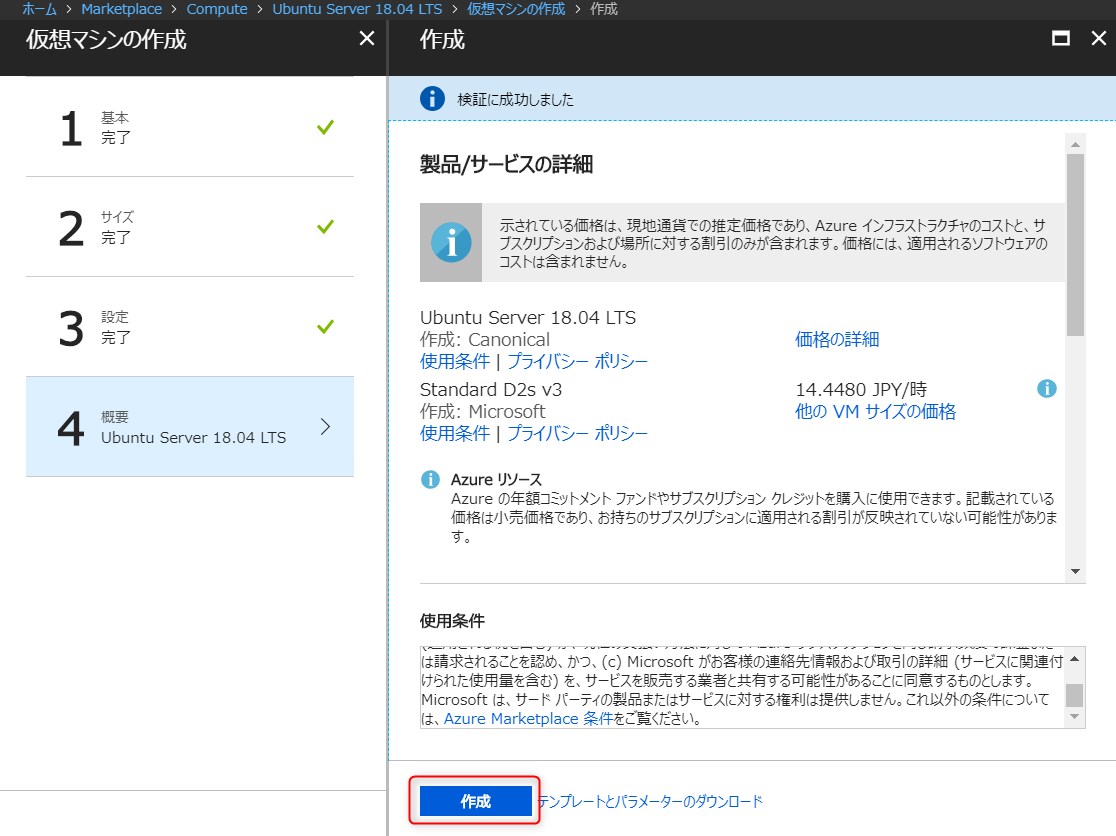Viewport: 1116px width, 836px height.
Task: Click the 使用条件 section heading
Action: point(452,620)
